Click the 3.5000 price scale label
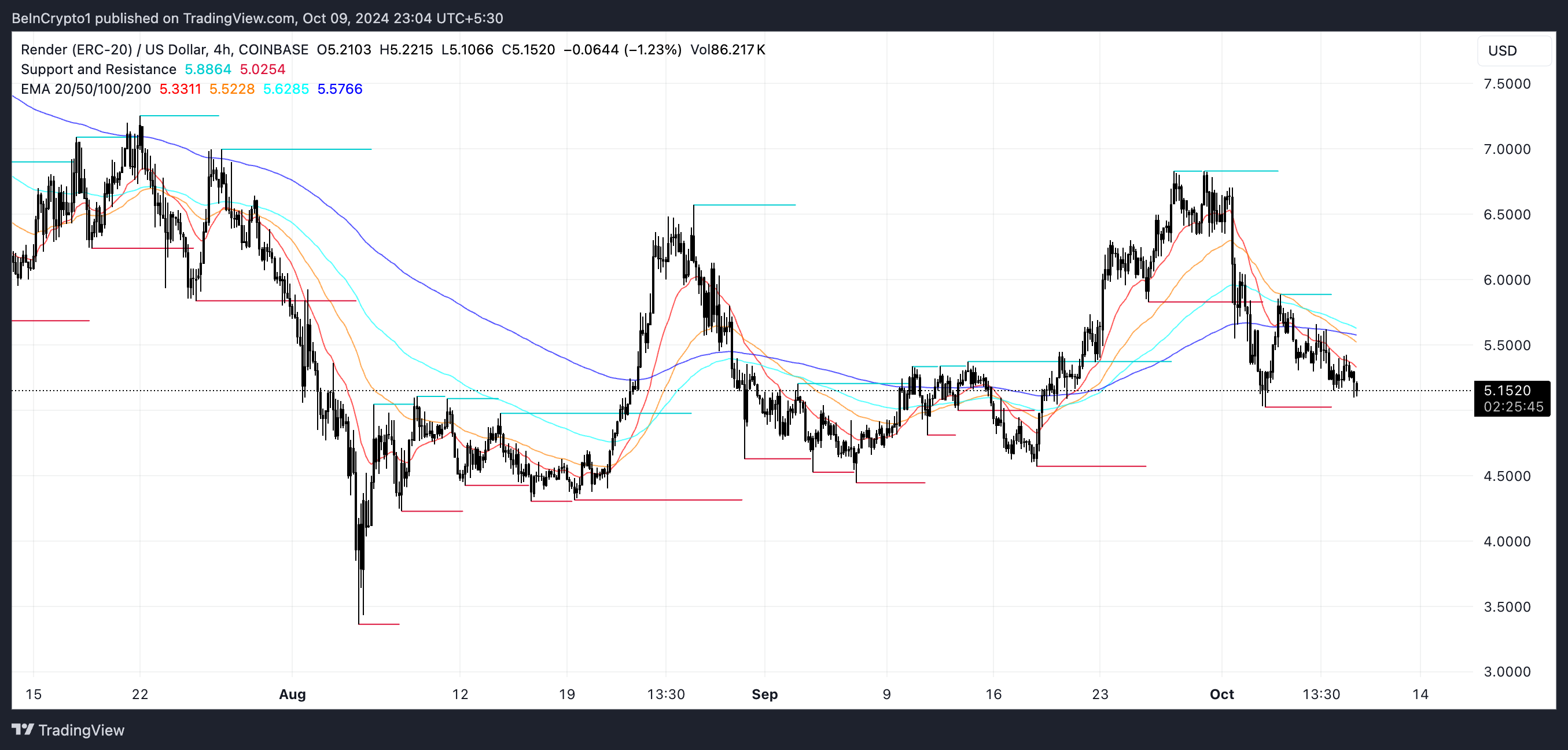Viewport: 1568px width, 750px height. (1507, 607)
